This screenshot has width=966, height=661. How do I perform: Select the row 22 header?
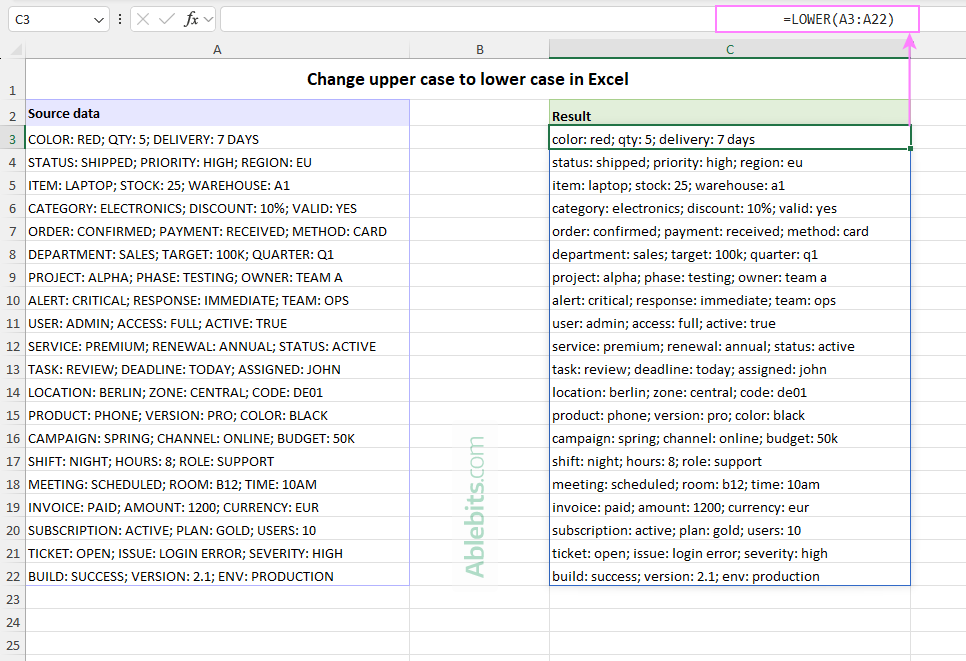tap(12, 576)
